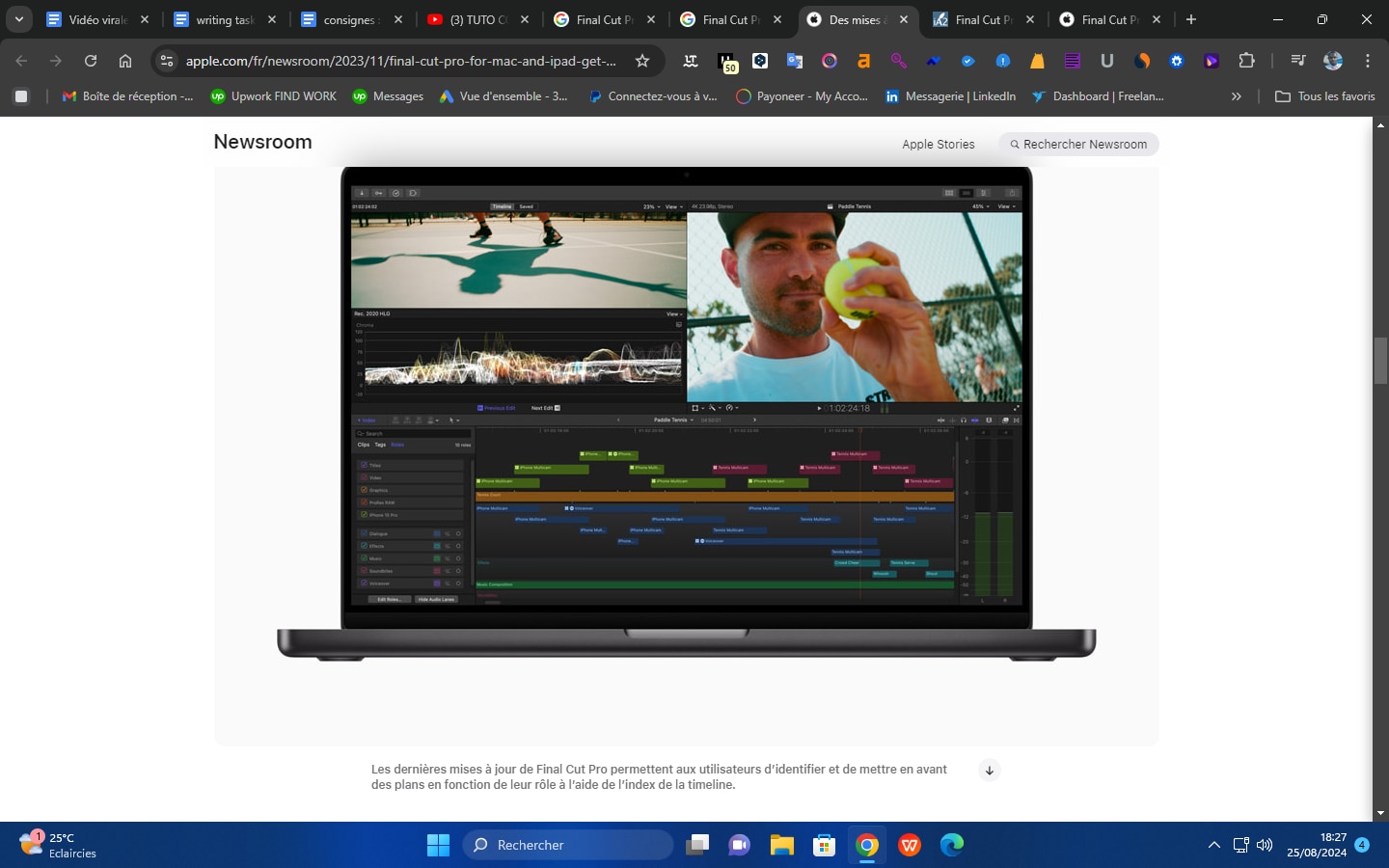This screenshot has height=868, width=1389.
Task: Open the media control playlist icon
Action: coord(1298,61)
